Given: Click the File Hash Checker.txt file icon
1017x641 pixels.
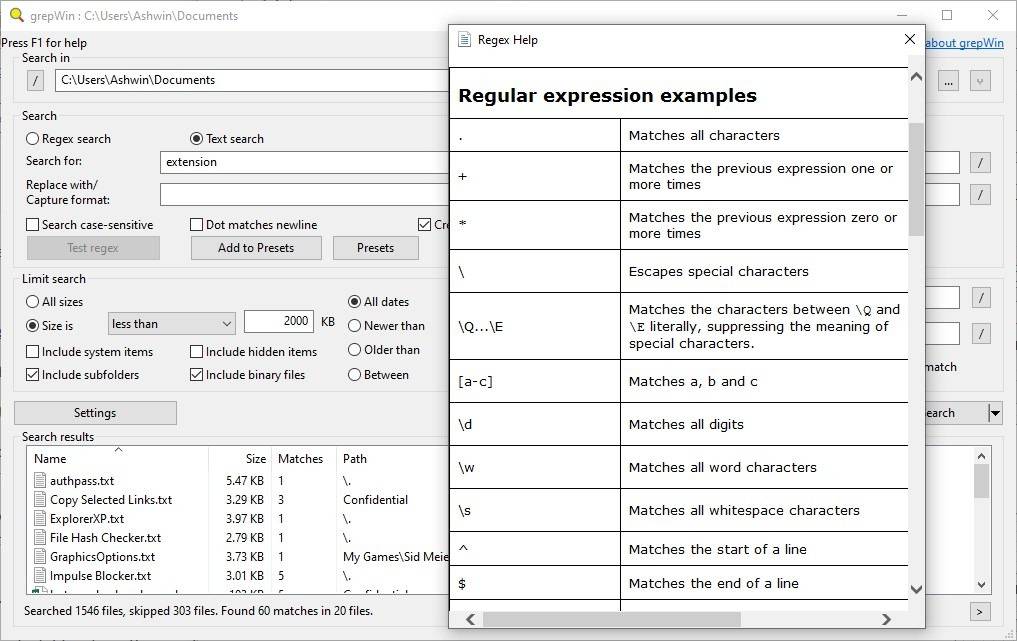Looking at the screenshot, I should pos(40,537).
